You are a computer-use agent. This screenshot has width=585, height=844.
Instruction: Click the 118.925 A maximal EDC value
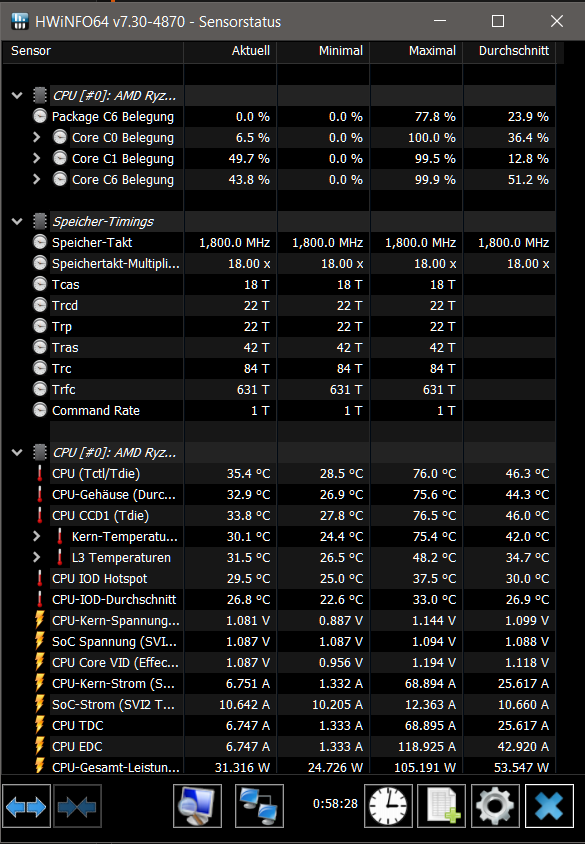(427, 747)
